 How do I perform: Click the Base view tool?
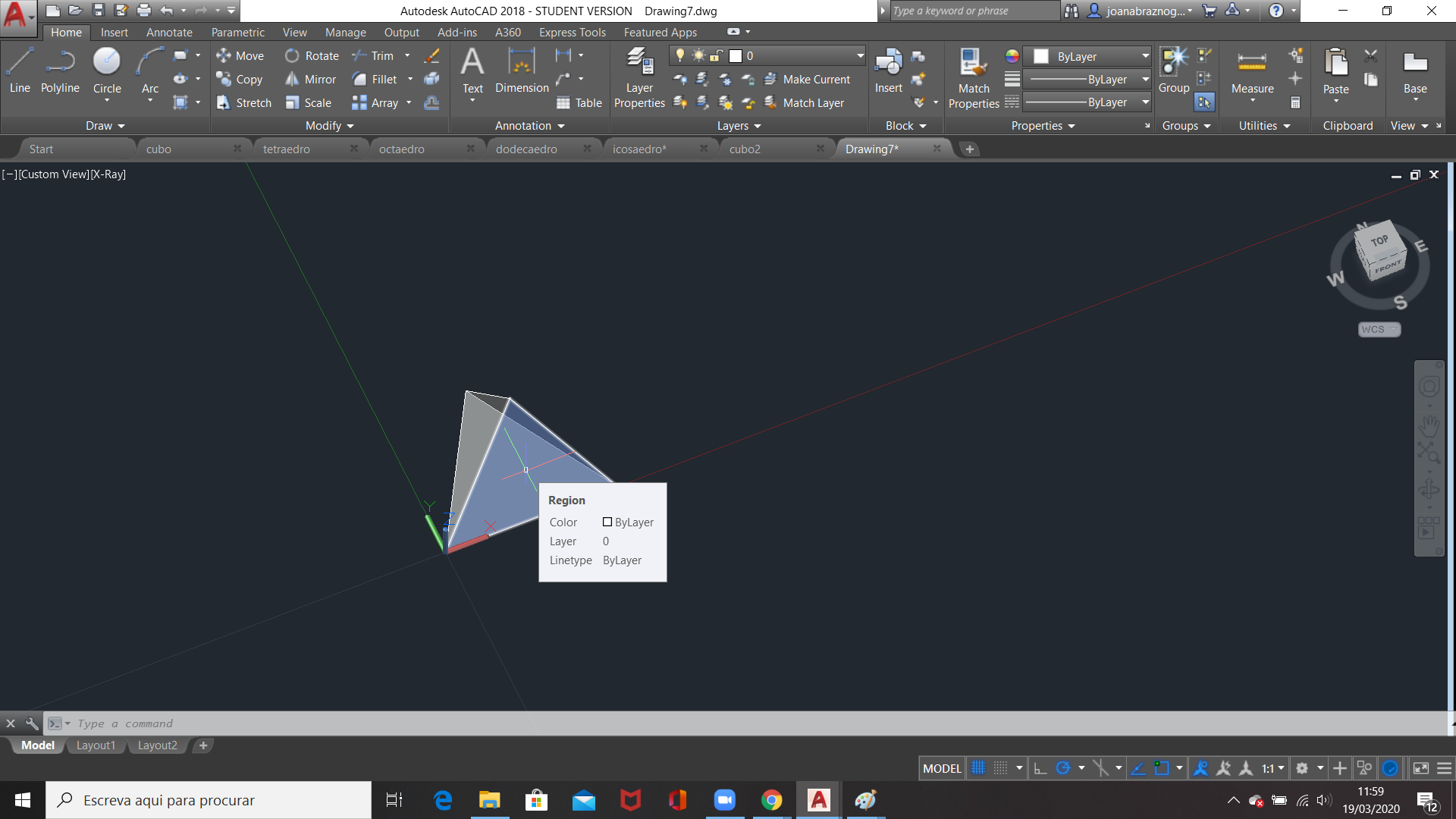click(x=1415, y=71)
